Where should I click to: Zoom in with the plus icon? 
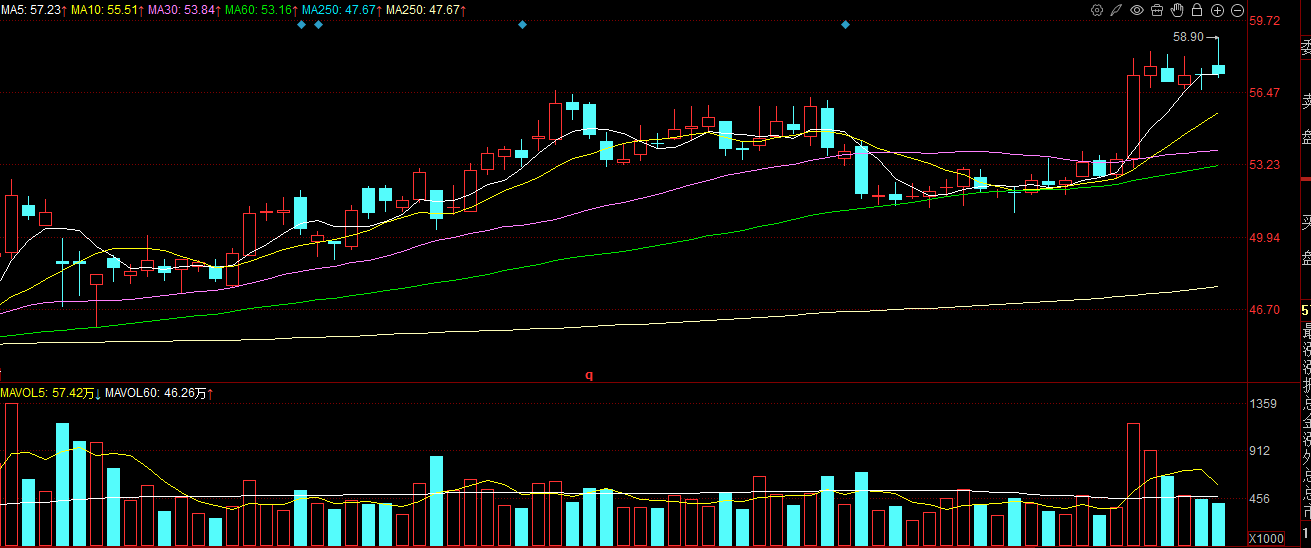(x=1217, y=10)
